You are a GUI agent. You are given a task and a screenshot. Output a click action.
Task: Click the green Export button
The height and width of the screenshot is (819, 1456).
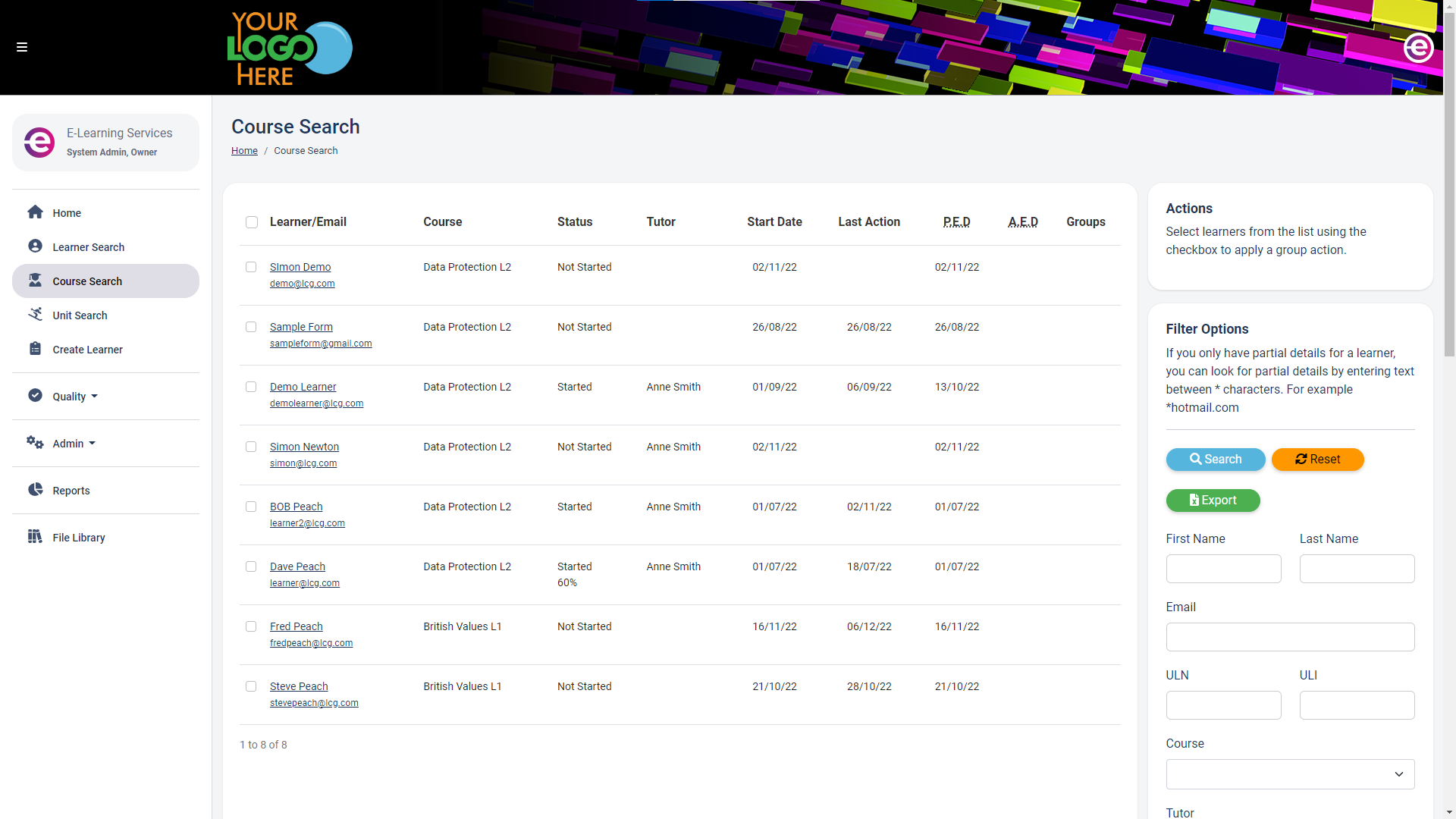pyautogui.click(x=1213, y=500)
